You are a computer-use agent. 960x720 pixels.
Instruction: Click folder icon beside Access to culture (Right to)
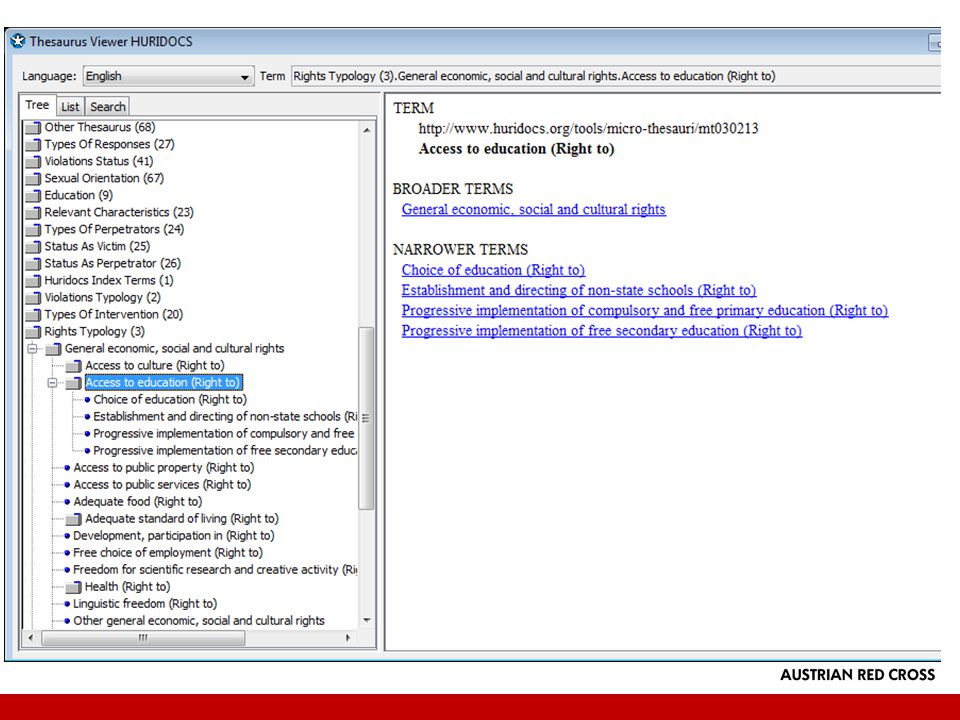[73, 366]
